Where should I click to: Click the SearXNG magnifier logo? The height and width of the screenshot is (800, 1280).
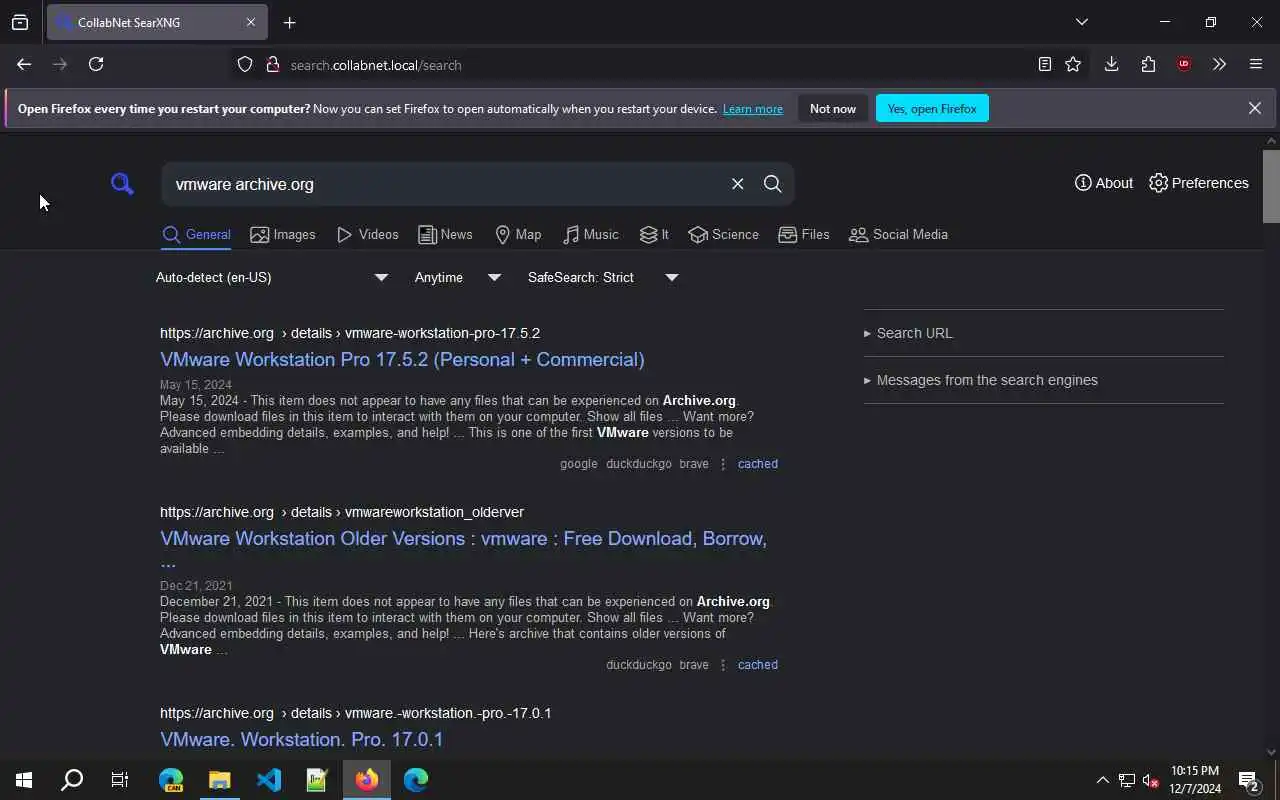[122, 184]
